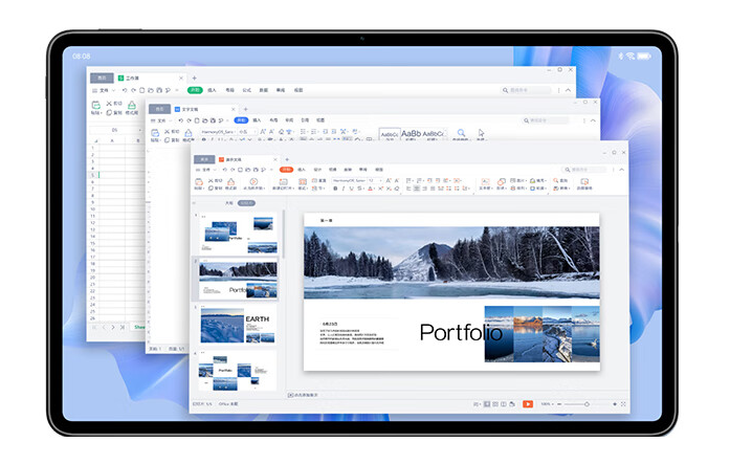Click the battery indicator in the tablet status bar
730x464 pixels.
coord(644,56)
